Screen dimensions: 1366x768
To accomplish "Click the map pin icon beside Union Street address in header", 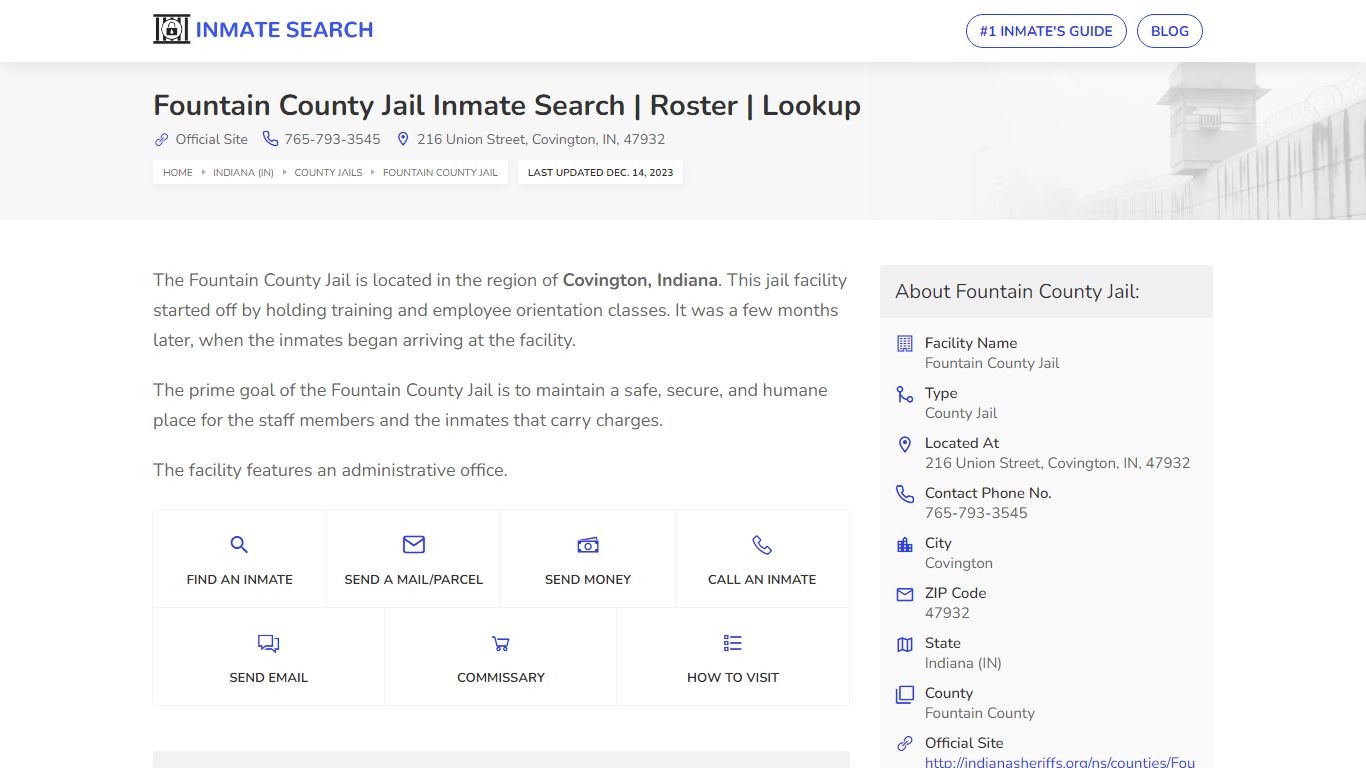I will [403, 139].
